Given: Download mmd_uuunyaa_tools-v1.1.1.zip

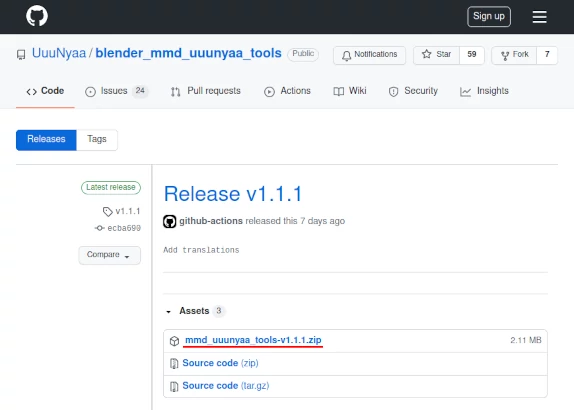Looking at the screenshot, I should pos(253,340).
